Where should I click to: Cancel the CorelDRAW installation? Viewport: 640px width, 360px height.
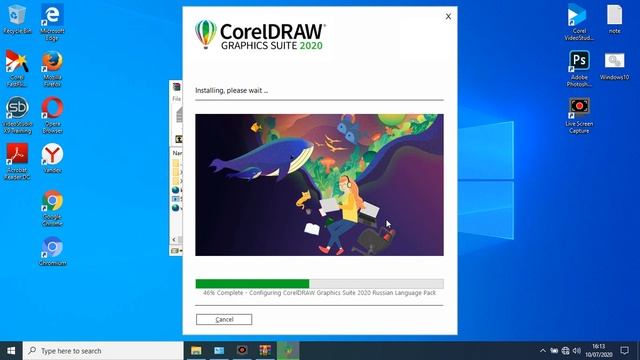click(x=224, y=319)
